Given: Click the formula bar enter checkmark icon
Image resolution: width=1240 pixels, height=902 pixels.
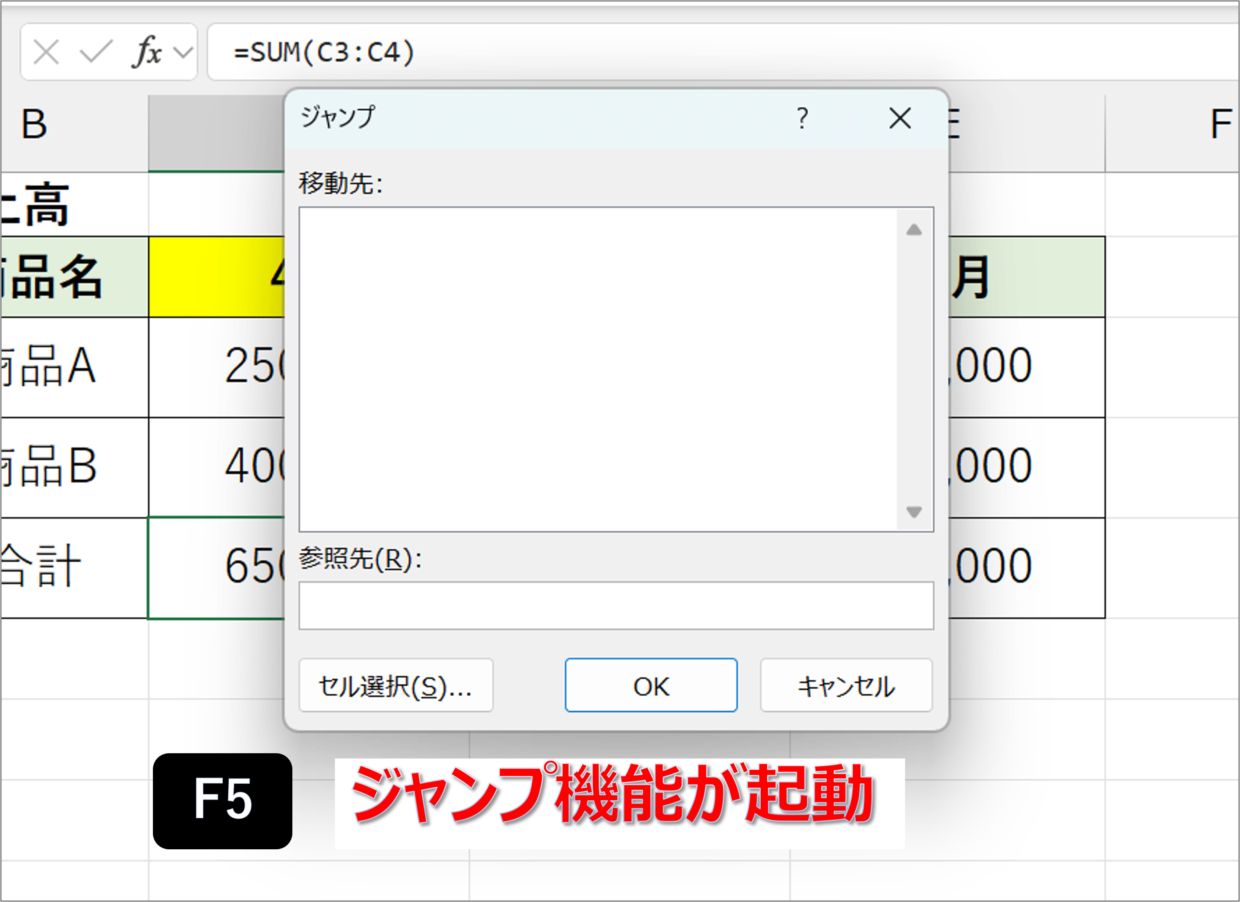Looking at the screenshot, I should [x=96, y=52].
